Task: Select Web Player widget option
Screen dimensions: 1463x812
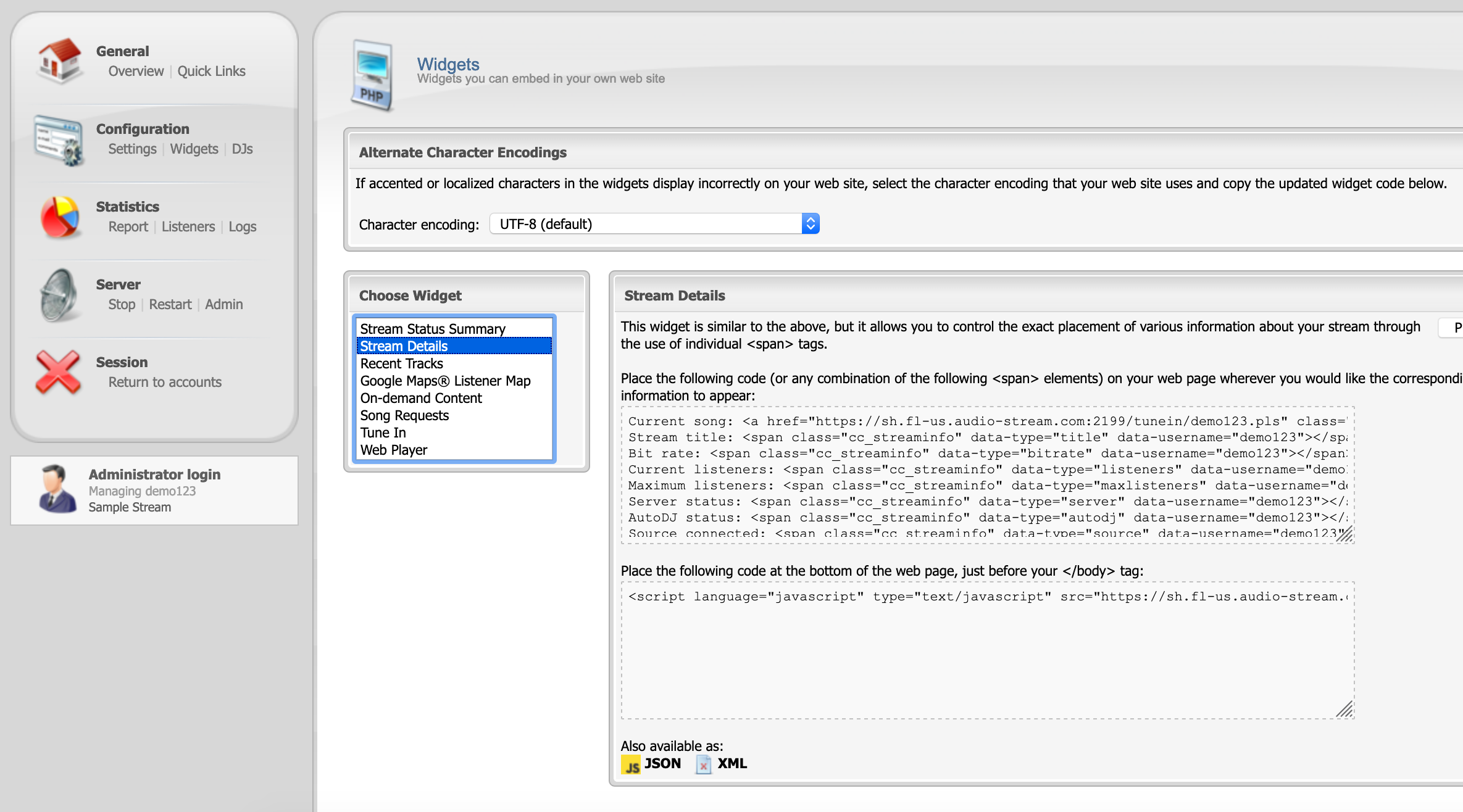Action: click(394, 450)
